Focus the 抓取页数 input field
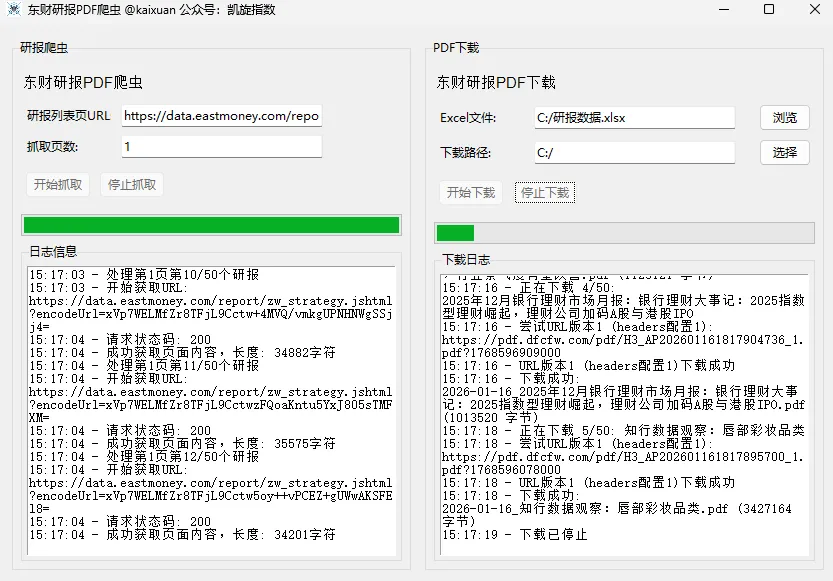Viewport: 833px width, 581px height. click(x=222, y=147)
